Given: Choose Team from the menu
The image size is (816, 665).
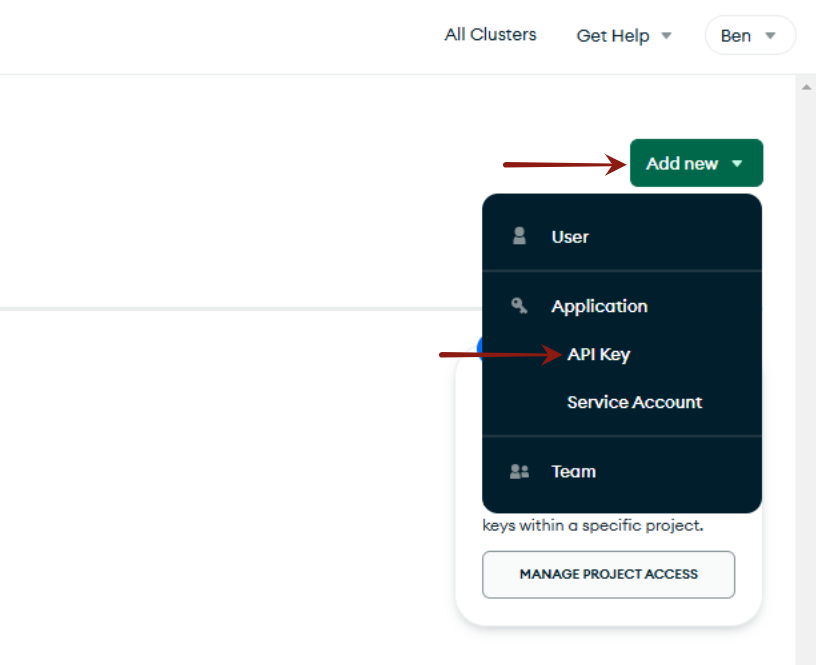Looking at the screenshot, I should [x=622, y=471].
